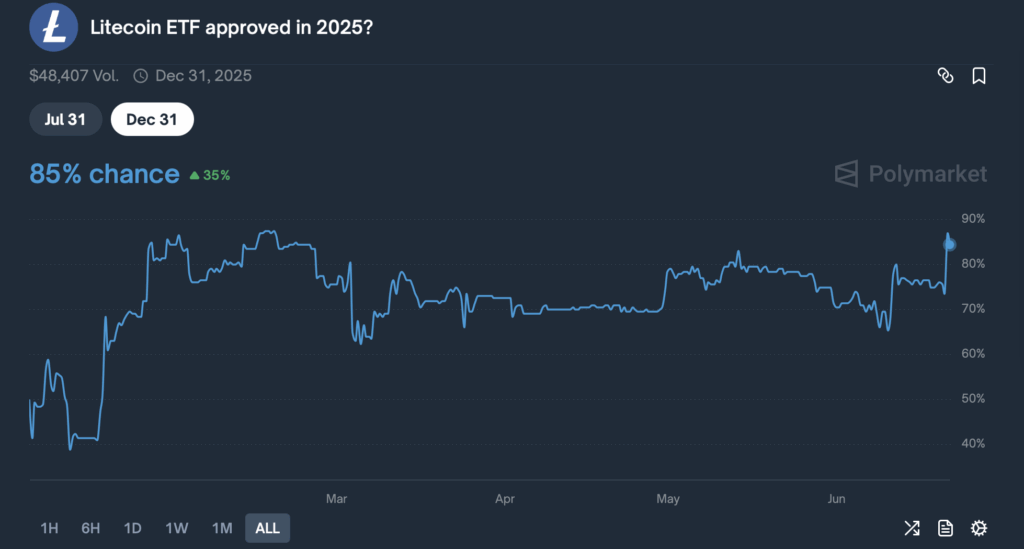Switch chart range to 1H
This screenshot has height=549, width=1024.
(49, 528)
